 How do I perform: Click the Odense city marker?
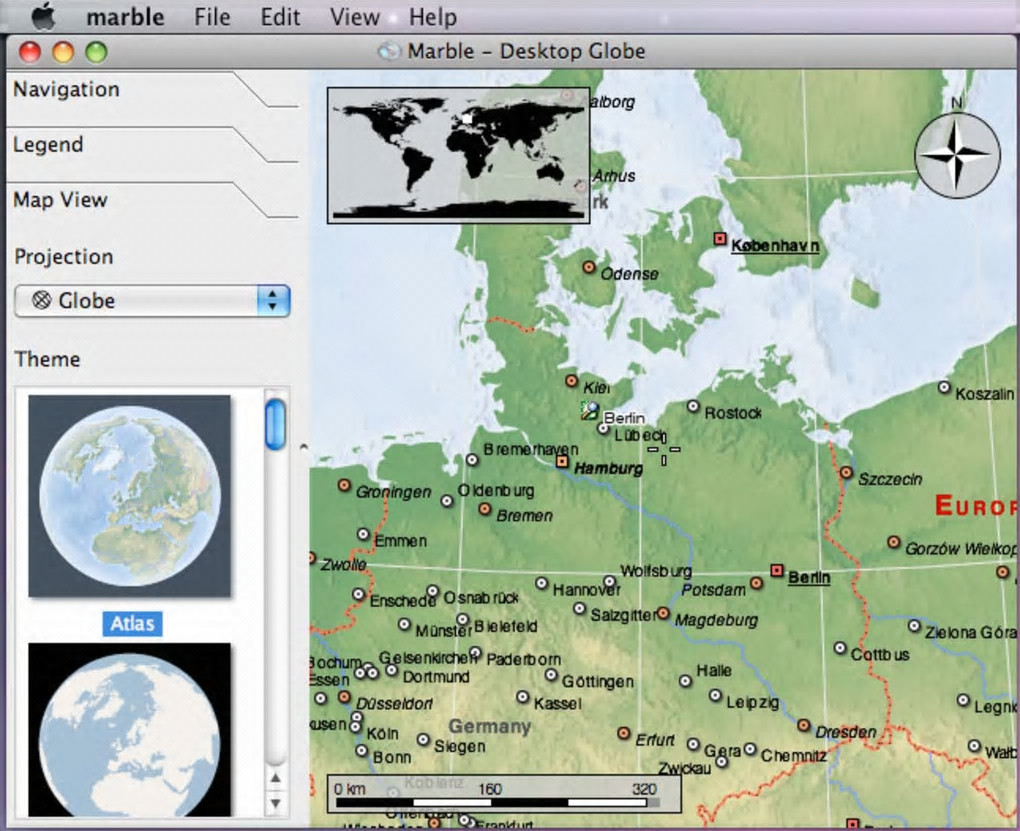coord(589,267)
